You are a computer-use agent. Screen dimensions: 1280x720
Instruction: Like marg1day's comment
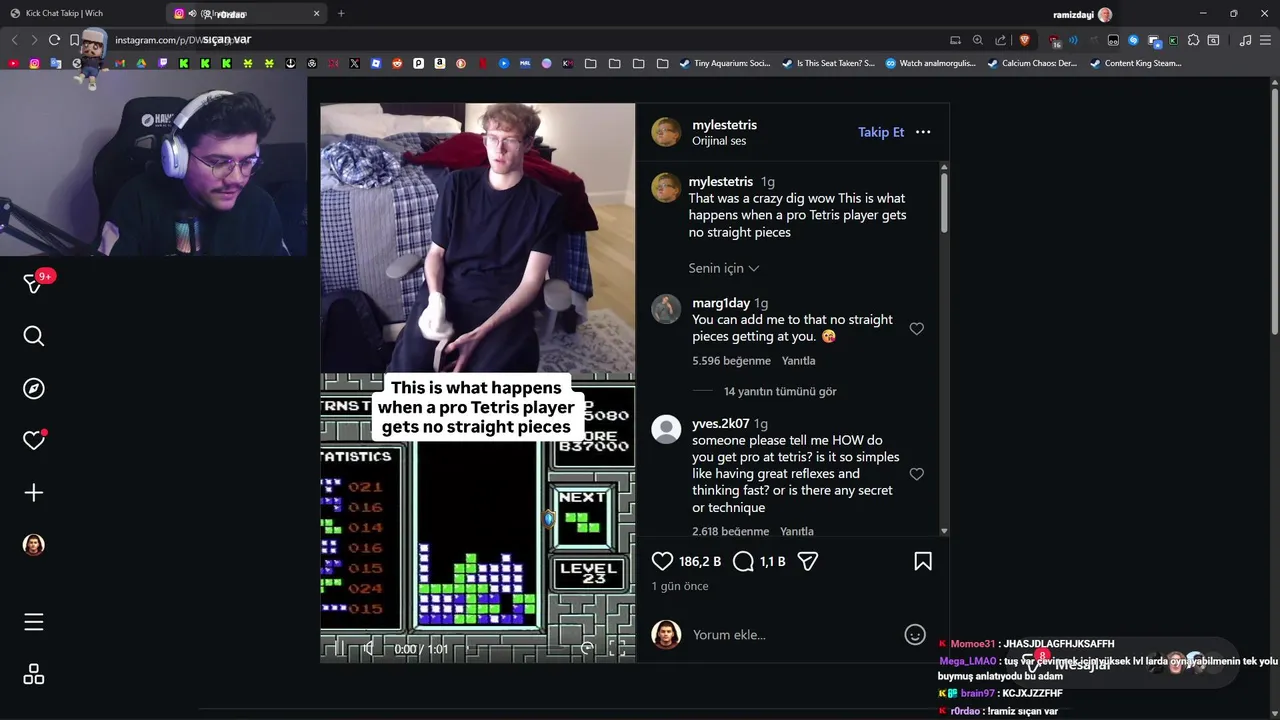917,328
